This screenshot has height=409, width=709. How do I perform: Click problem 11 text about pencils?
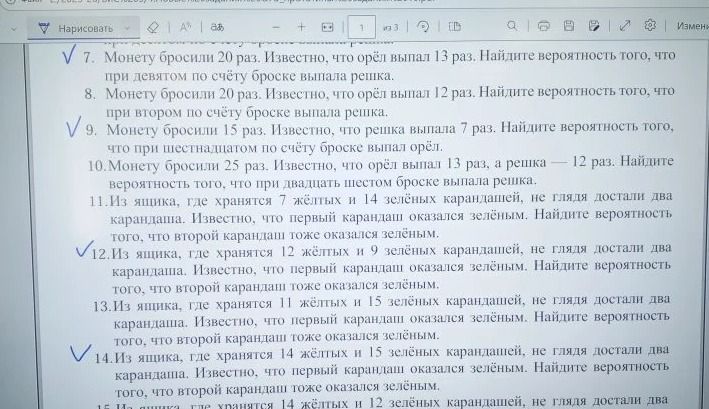coord(381,217)
